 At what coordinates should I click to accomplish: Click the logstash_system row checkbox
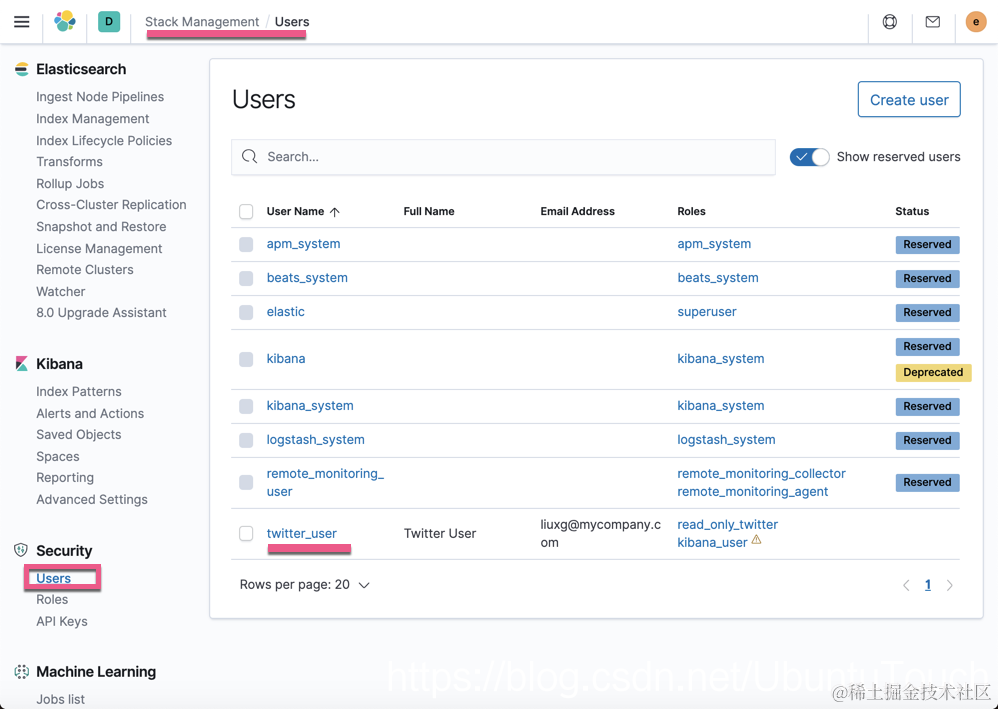coord(246,440)
